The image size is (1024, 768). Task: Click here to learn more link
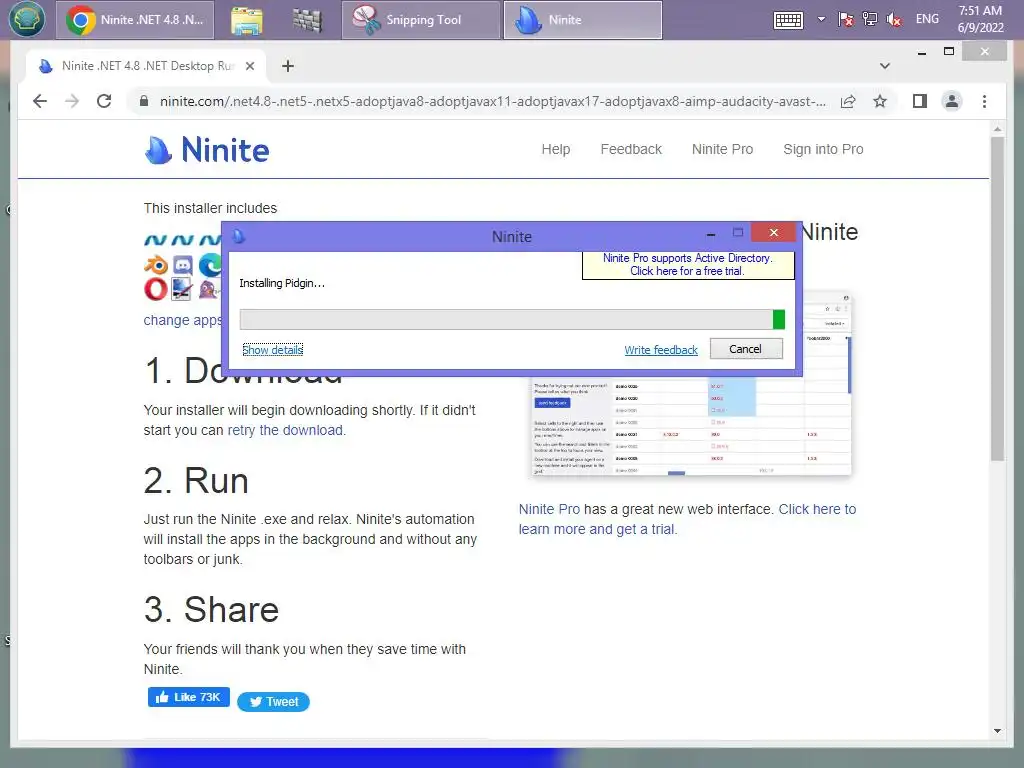click(687, 519)
